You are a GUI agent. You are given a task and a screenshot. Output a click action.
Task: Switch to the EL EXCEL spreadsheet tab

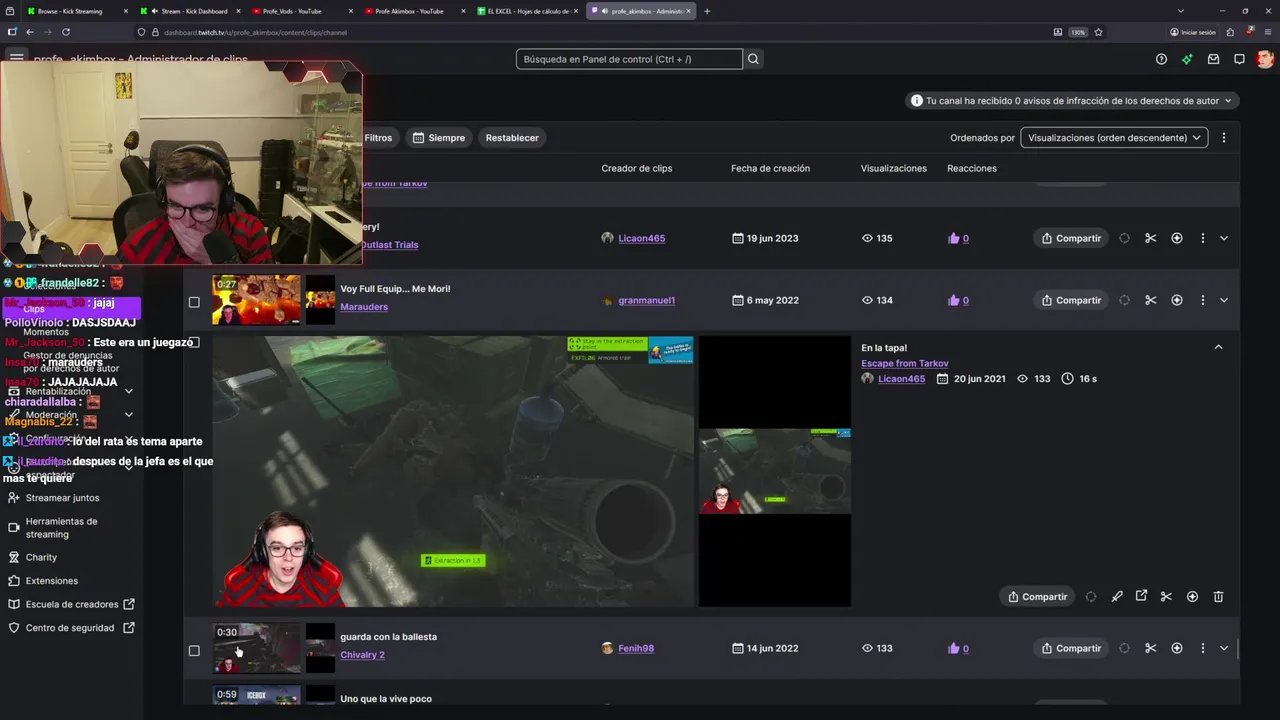coord(528,11)
